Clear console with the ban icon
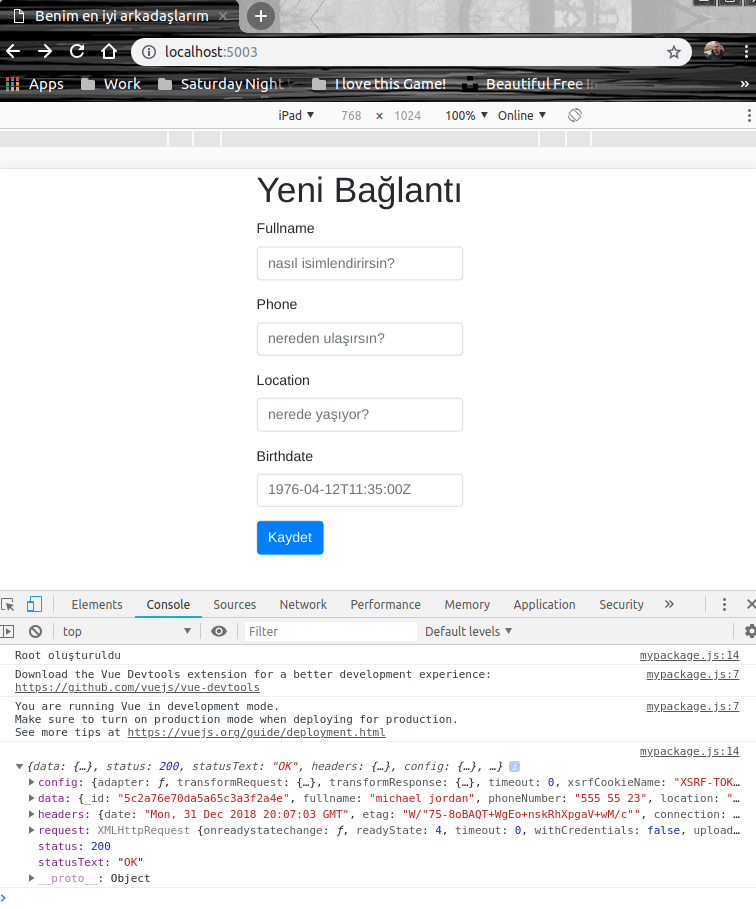Screen dimensions: 756x909 [35, 631]
